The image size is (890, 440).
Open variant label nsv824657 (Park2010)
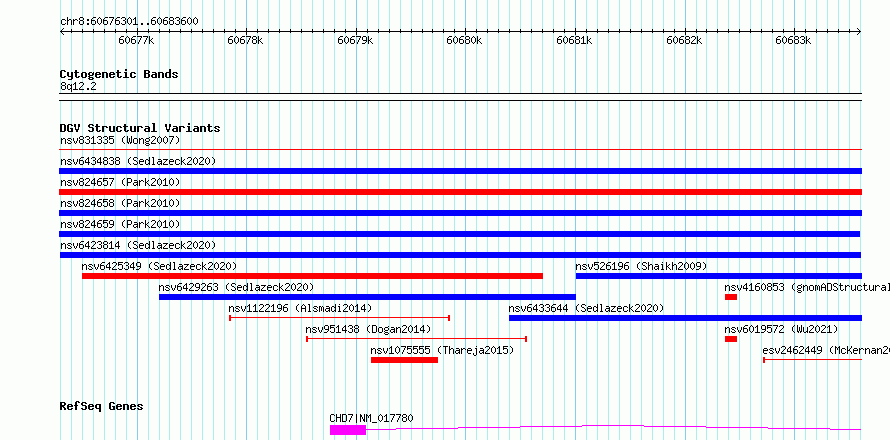[120, 182]
